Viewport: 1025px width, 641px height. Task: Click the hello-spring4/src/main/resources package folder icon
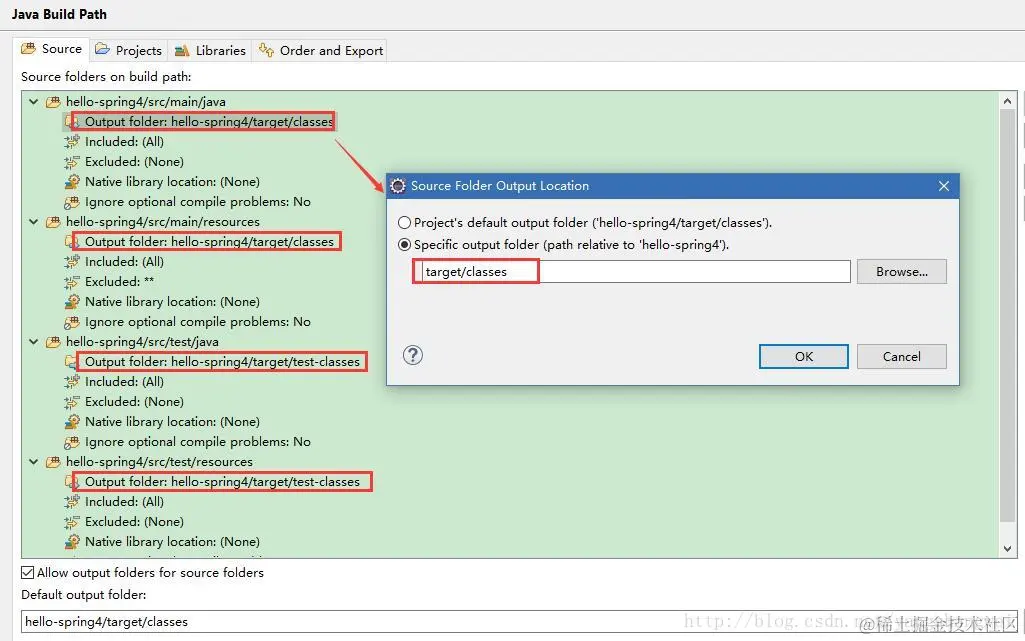53,222
